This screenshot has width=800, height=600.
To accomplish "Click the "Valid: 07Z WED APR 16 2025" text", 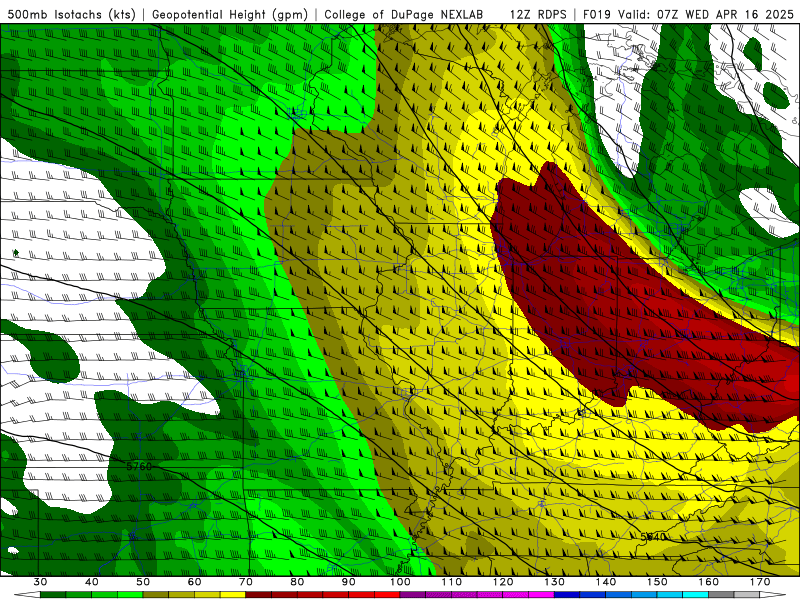I will [706, 14].
